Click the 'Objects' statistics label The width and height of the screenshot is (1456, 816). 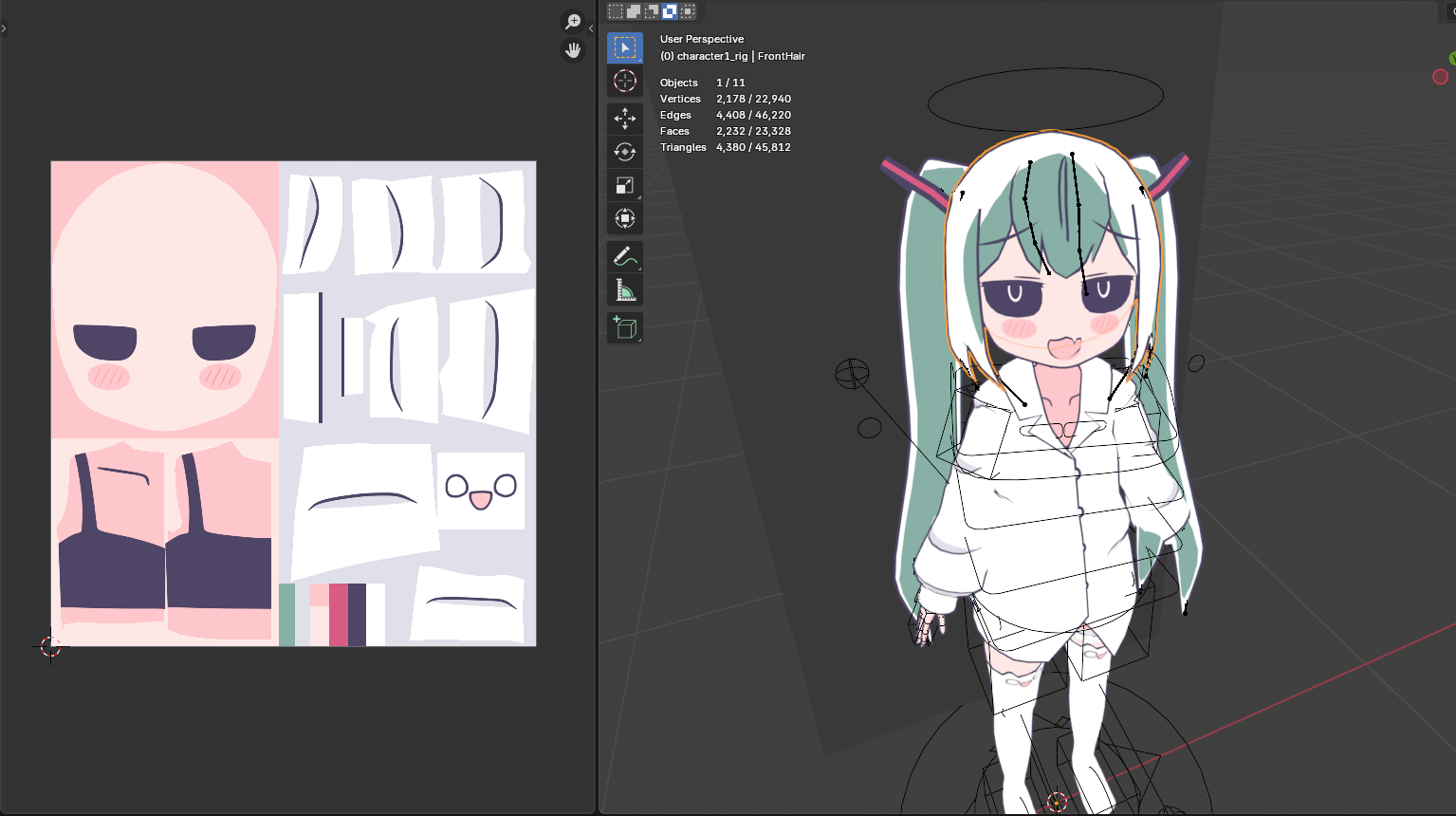tap(679, 83)
